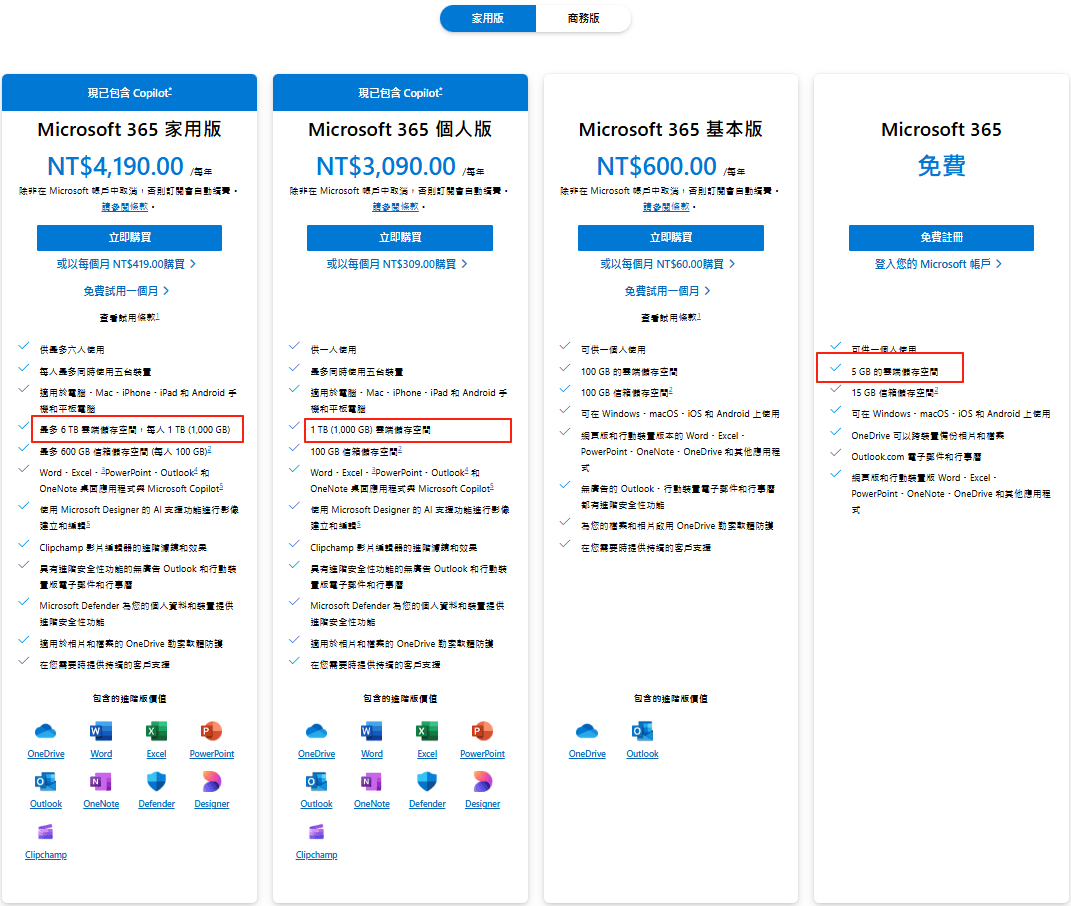Screen dimensions: 1071x906
Task: Click PowerPoint text link in 個人版 plan
Action: coord(482,754)
